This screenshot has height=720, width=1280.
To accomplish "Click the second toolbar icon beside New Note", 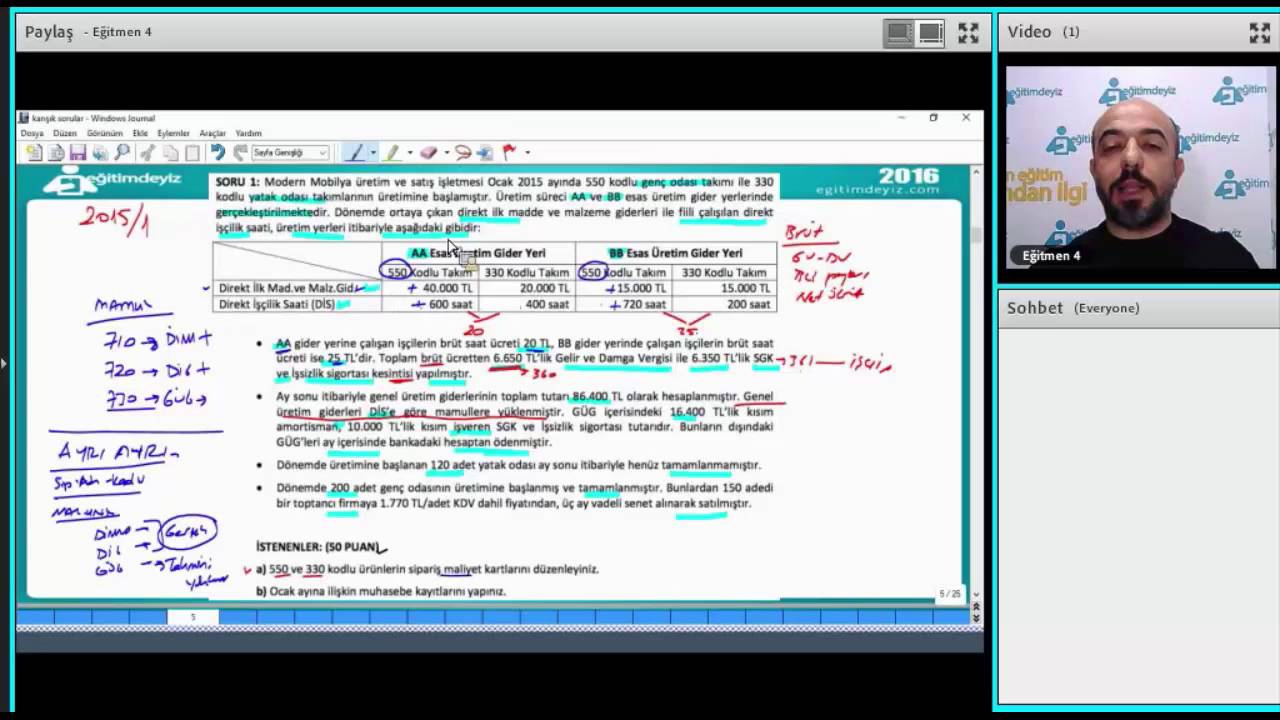I will pos(56,153).
